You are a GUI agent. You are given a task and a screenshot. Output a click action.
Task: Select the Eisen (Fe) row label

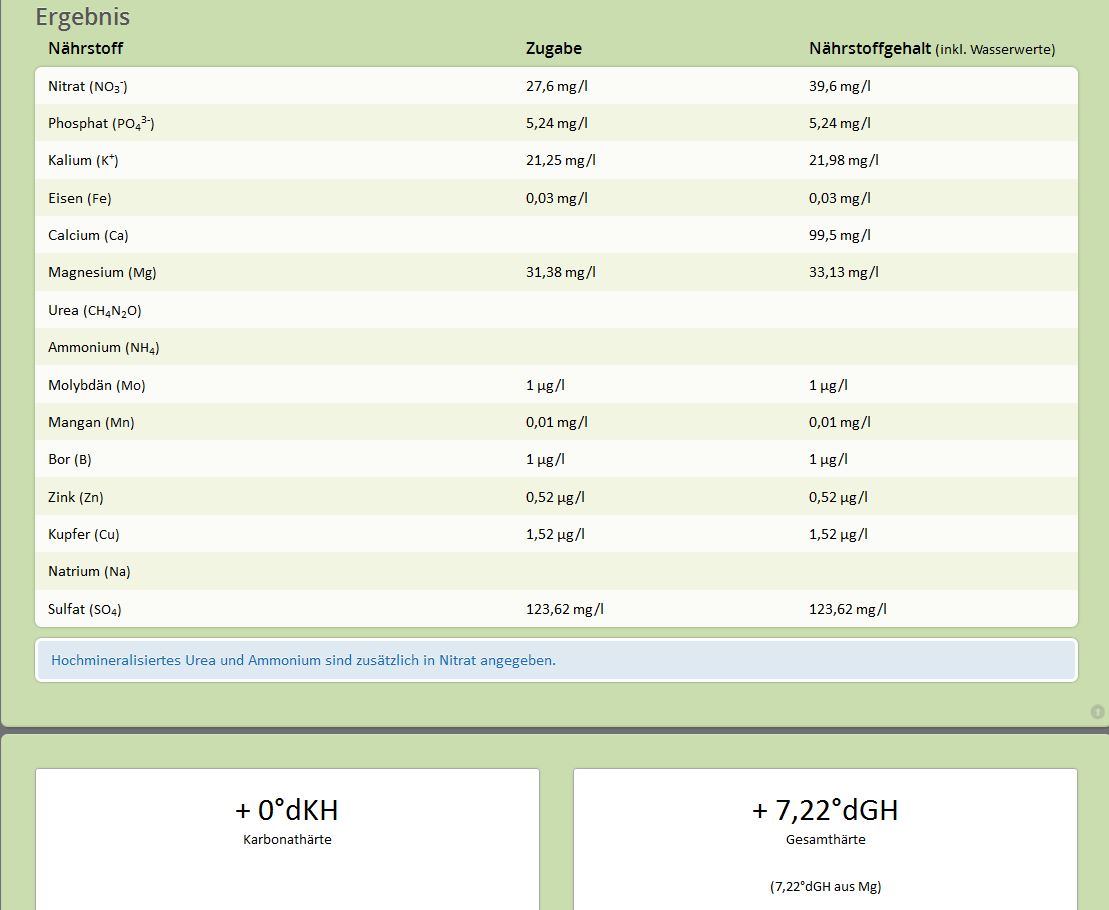[80, 198]
